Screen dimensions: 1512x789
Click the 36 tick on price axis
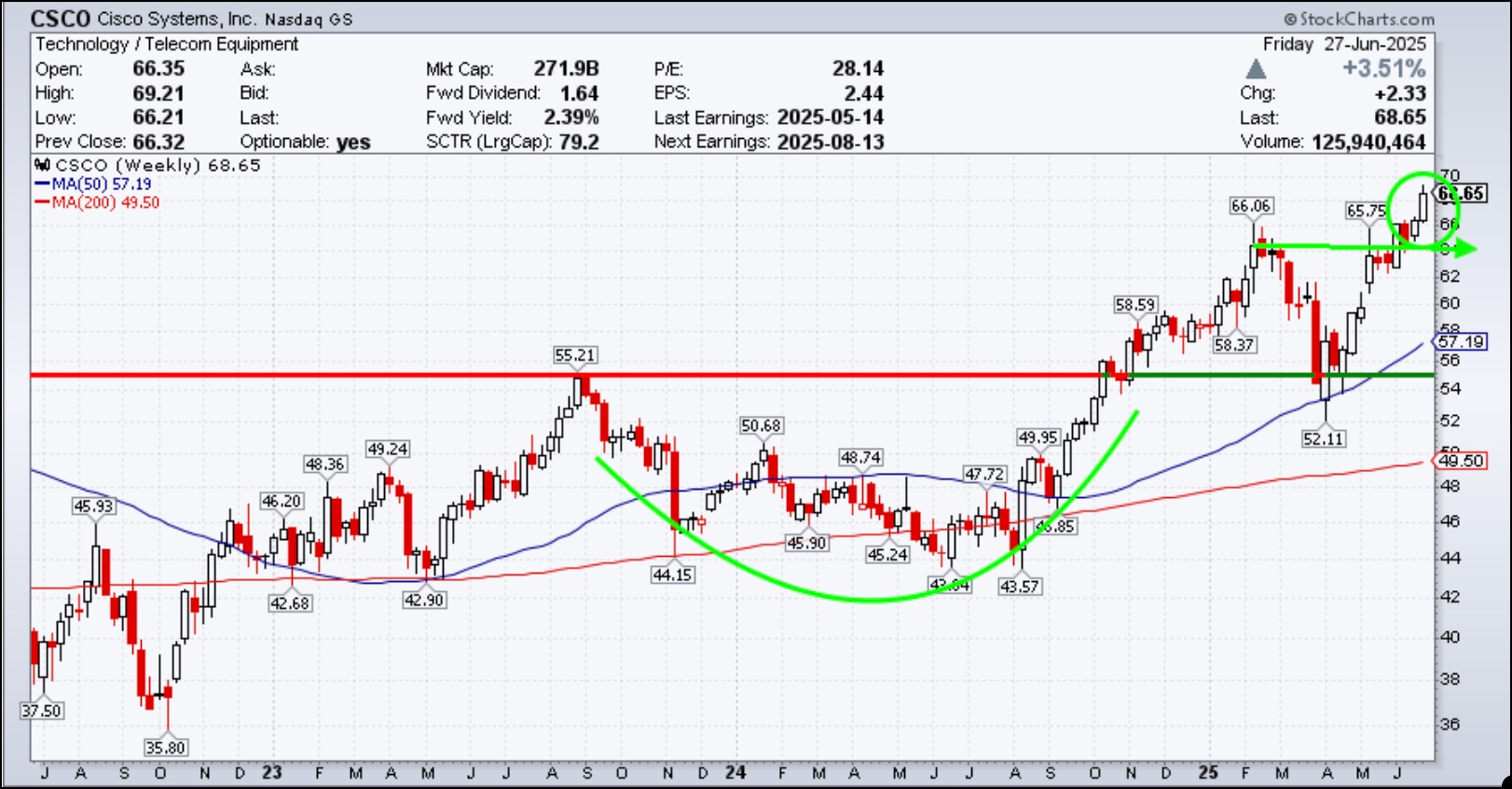tap(1450, 724)
